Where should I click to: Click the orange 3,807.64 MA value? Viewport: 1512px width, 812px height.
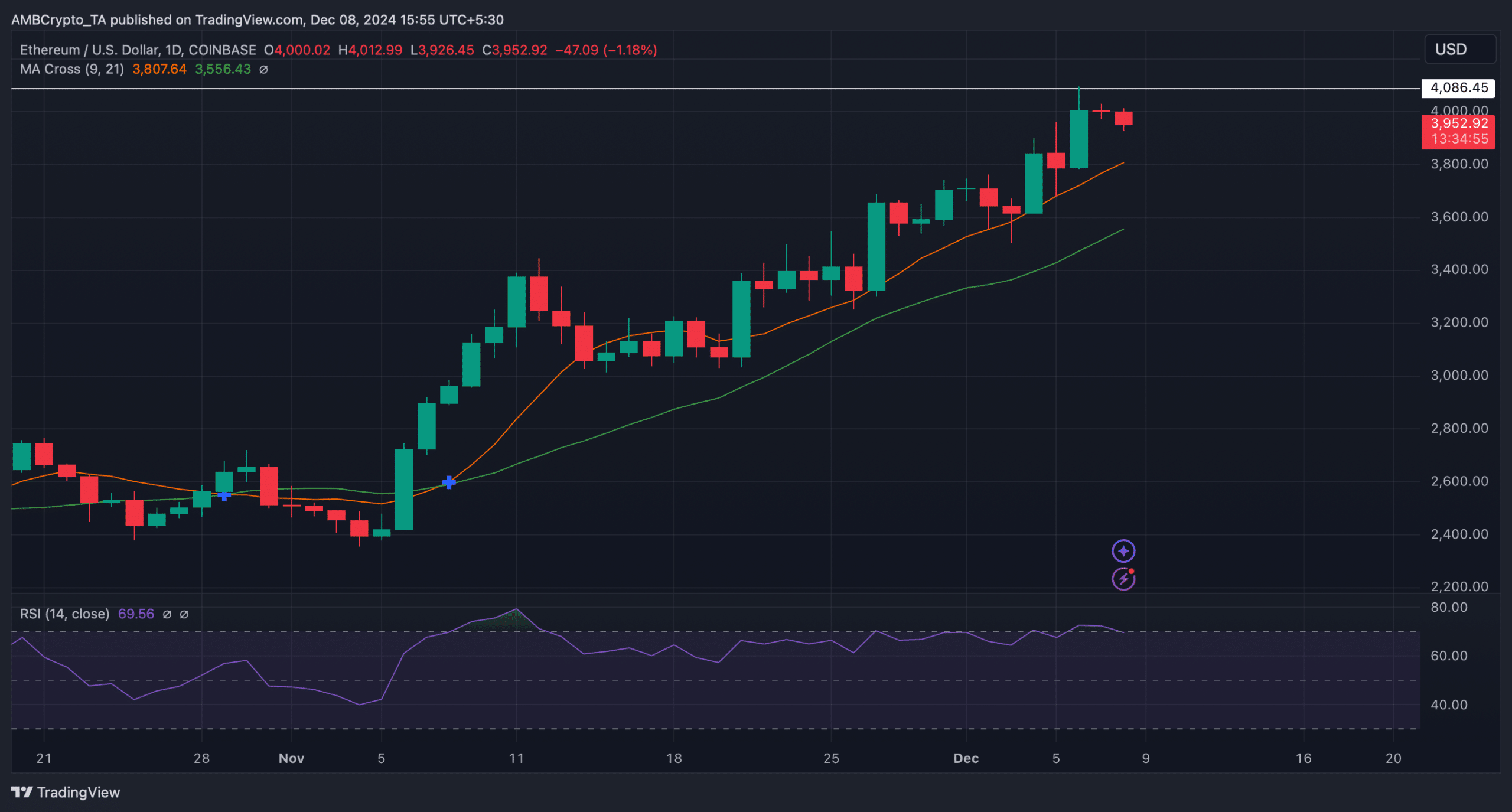point(159,69)
